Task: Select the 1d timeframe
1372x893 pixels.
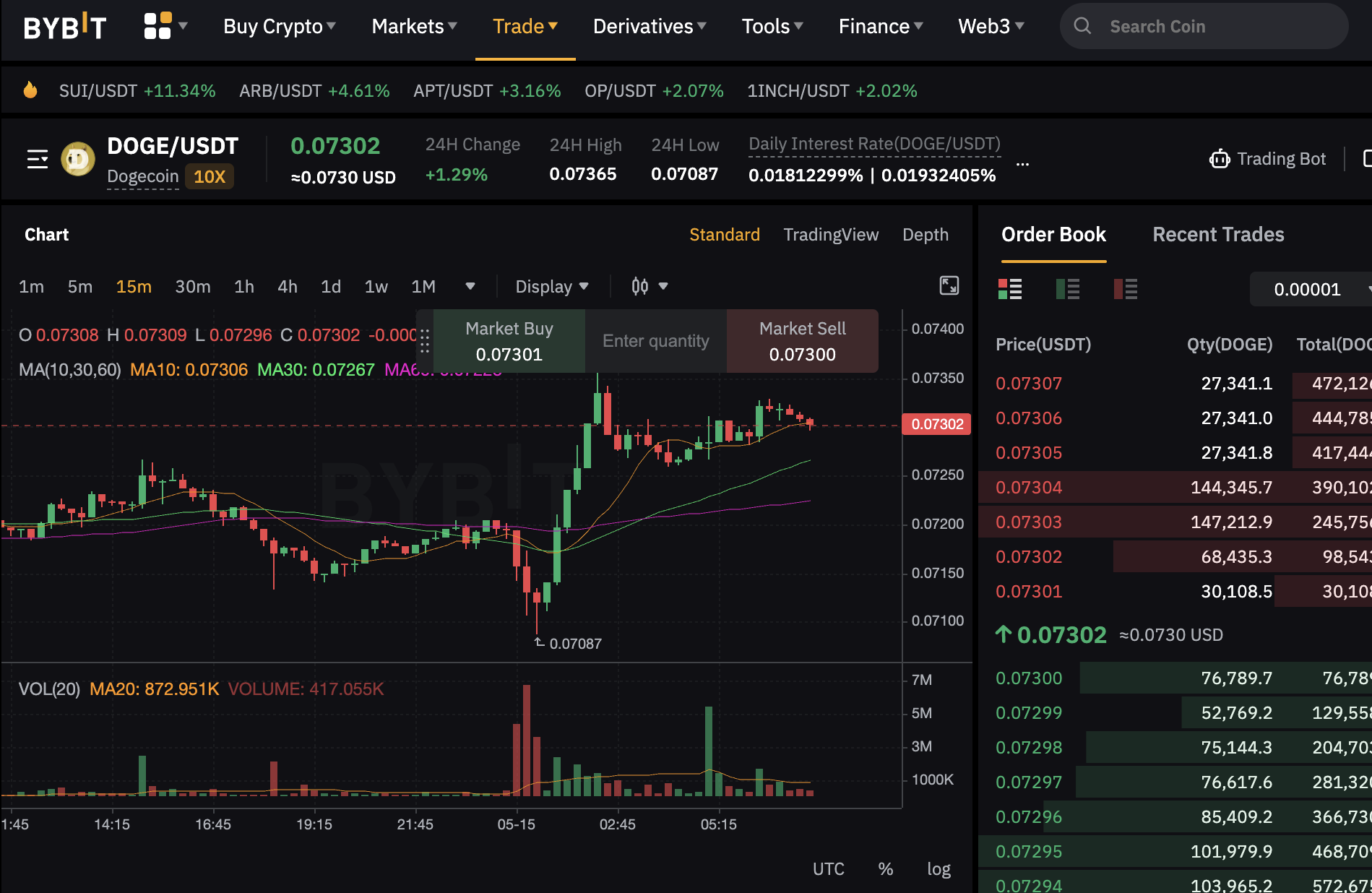Action: coord(331,287)
